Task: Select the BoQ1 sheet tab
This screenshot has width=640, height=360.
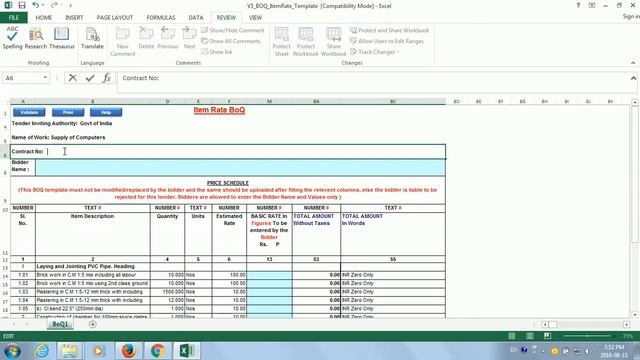Action: click(60, 324)
